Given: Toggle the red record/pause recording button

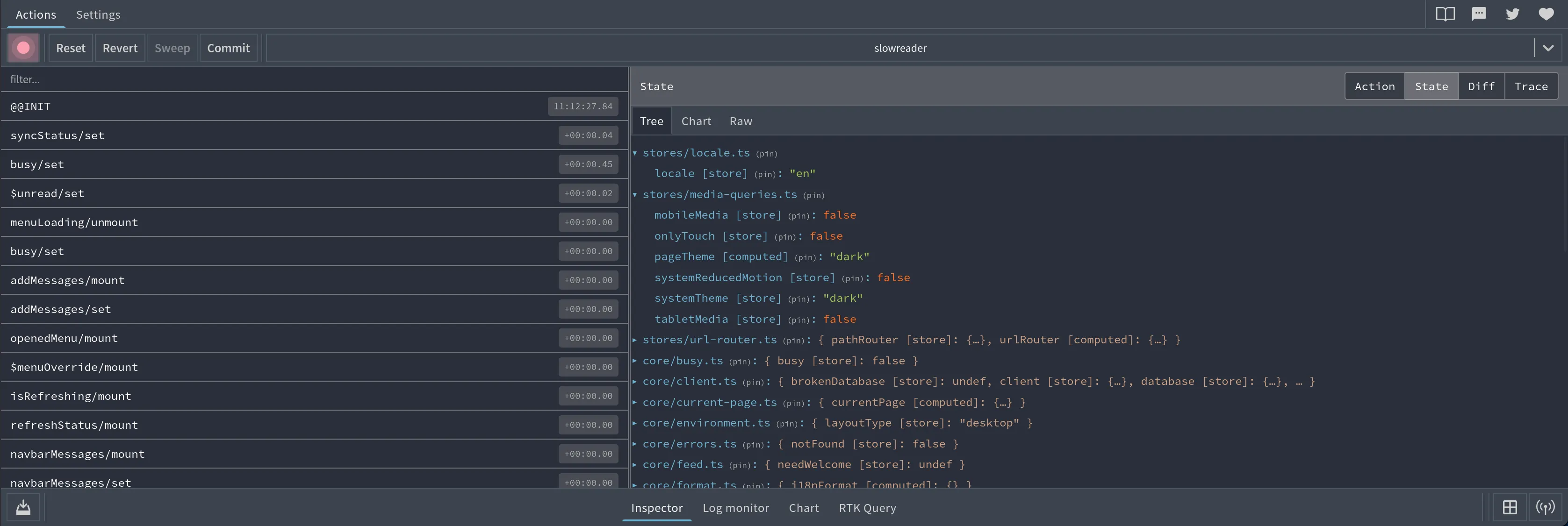Looking at the screenshot, I should coord(23,48).
